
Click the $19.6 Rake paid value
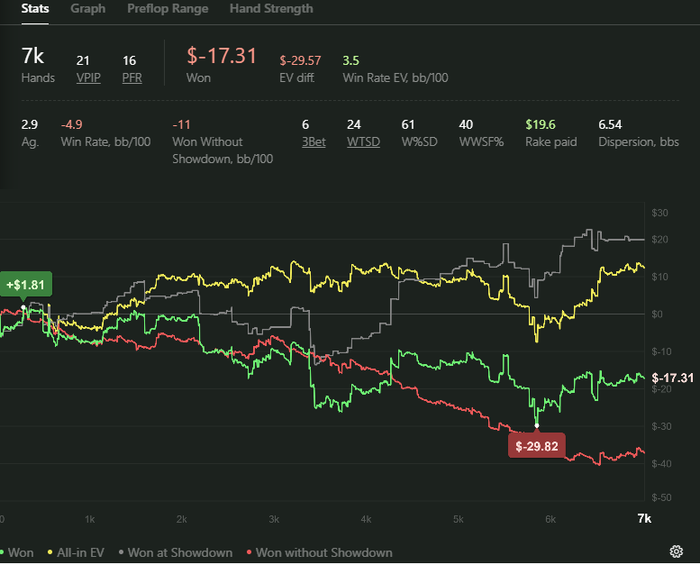tap(540, 125)
